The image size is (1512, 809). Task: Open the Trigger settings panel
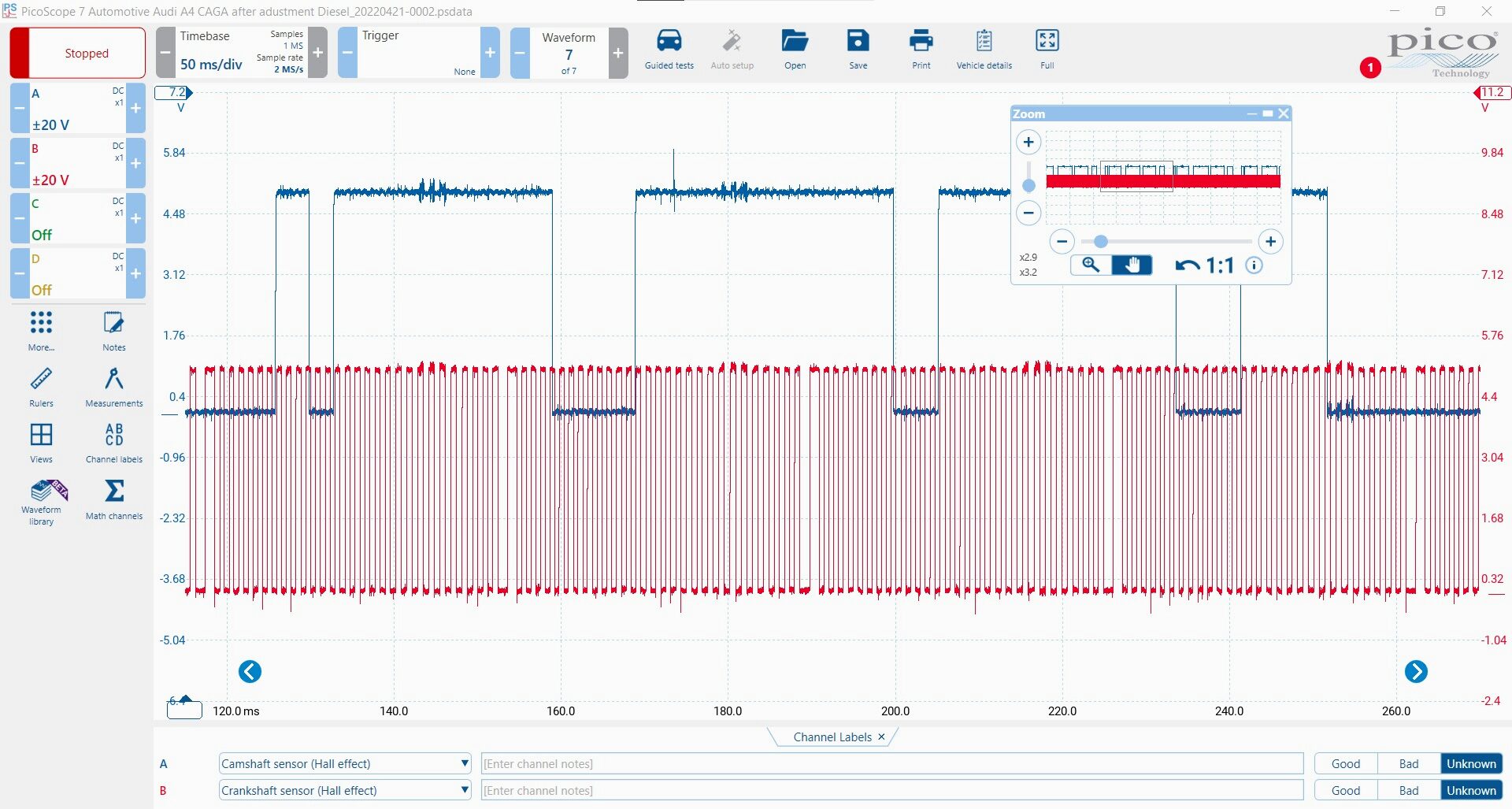click(x=418, y=53)
